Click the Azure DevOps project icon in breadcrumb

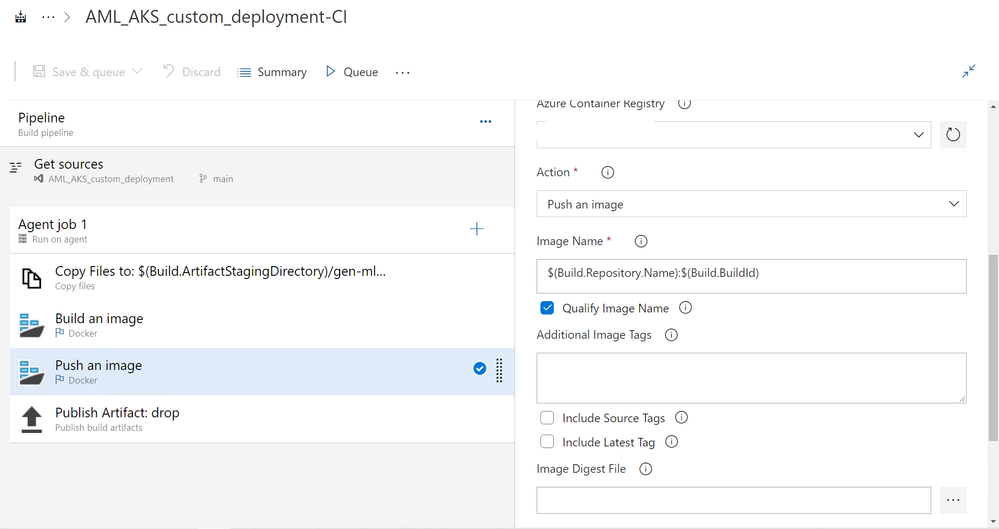pos(21,17)
